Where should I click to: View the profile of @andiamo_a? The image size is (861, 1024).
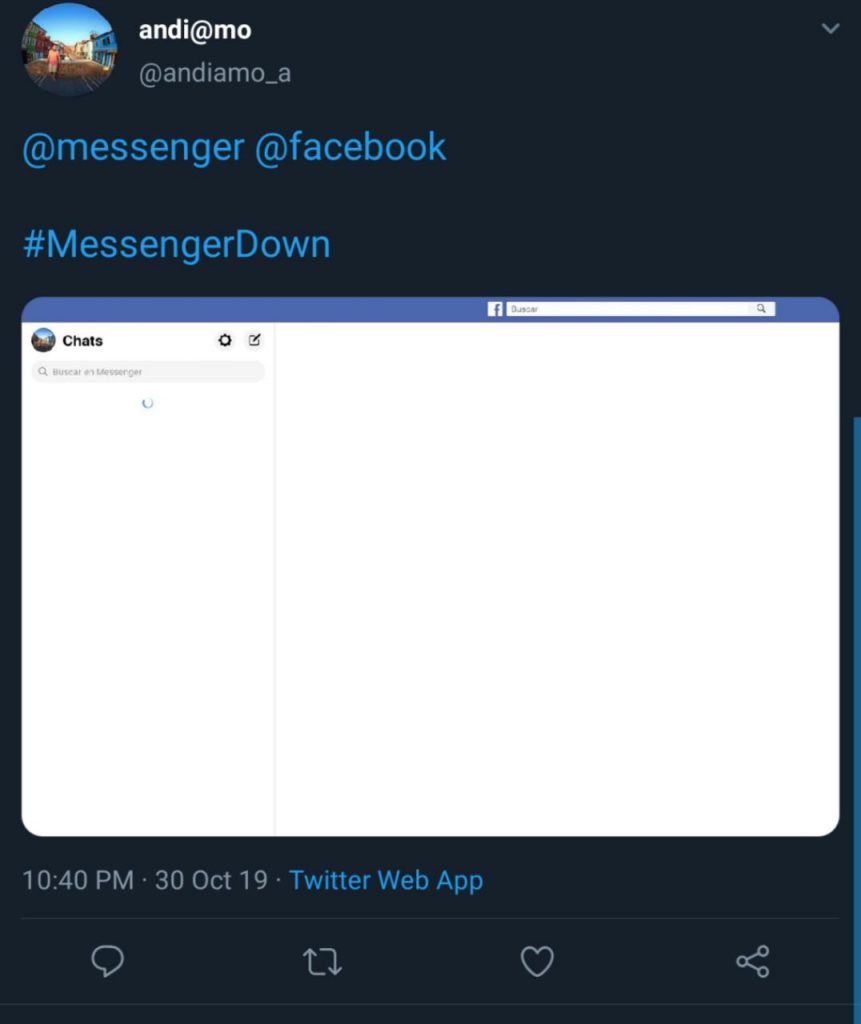pyautogui.click(x=216, y=72)
